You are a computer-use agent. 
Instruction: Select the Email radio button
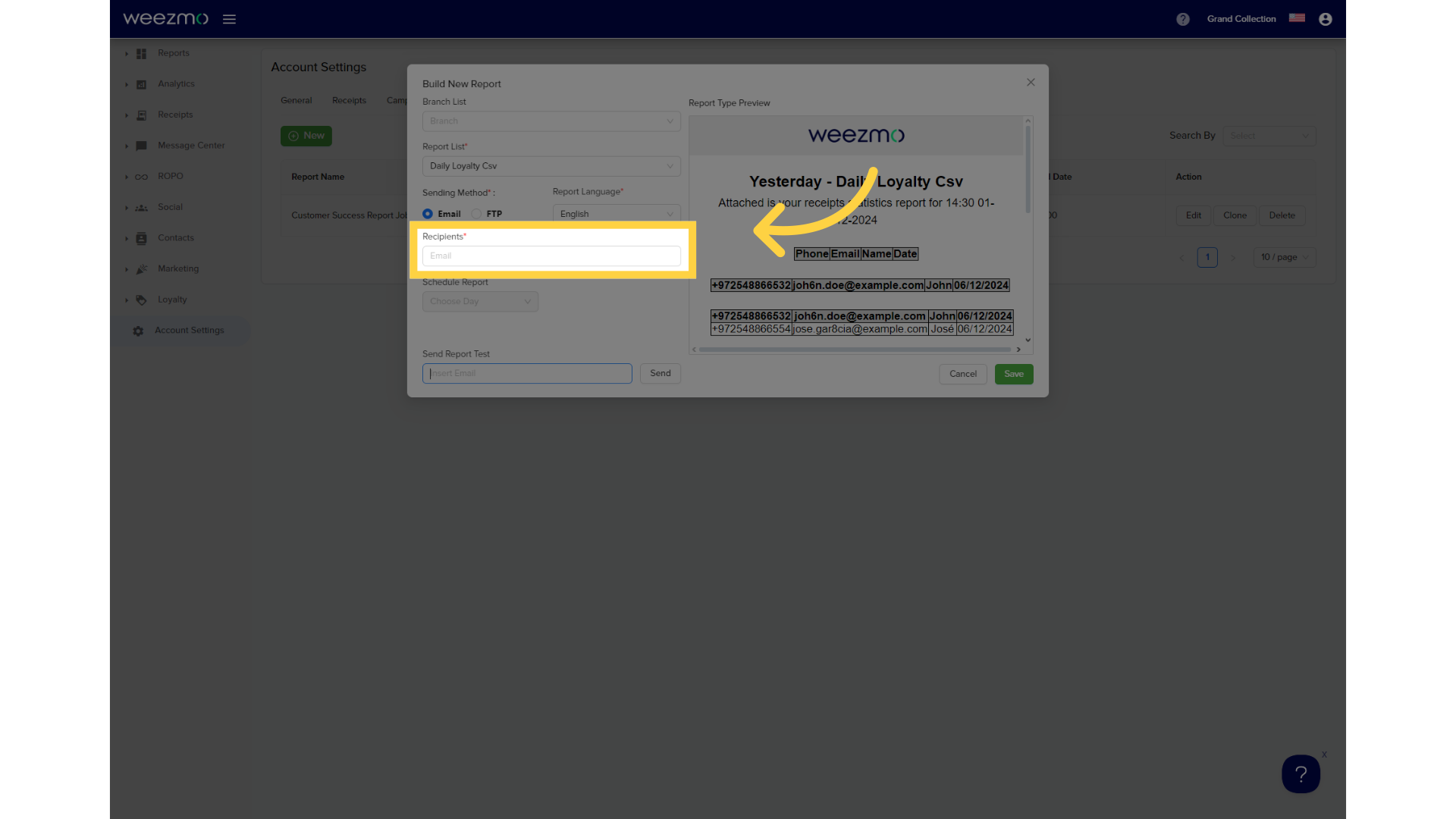pyautogui.click(x=427, y=213)
